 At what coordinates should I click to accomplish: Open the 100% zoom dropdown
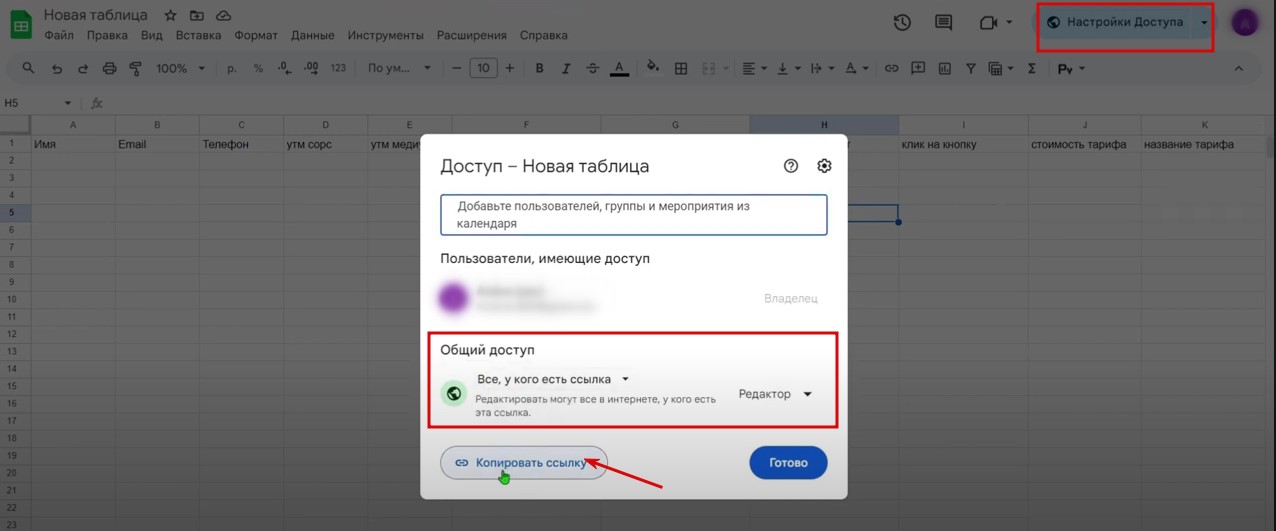180,68
